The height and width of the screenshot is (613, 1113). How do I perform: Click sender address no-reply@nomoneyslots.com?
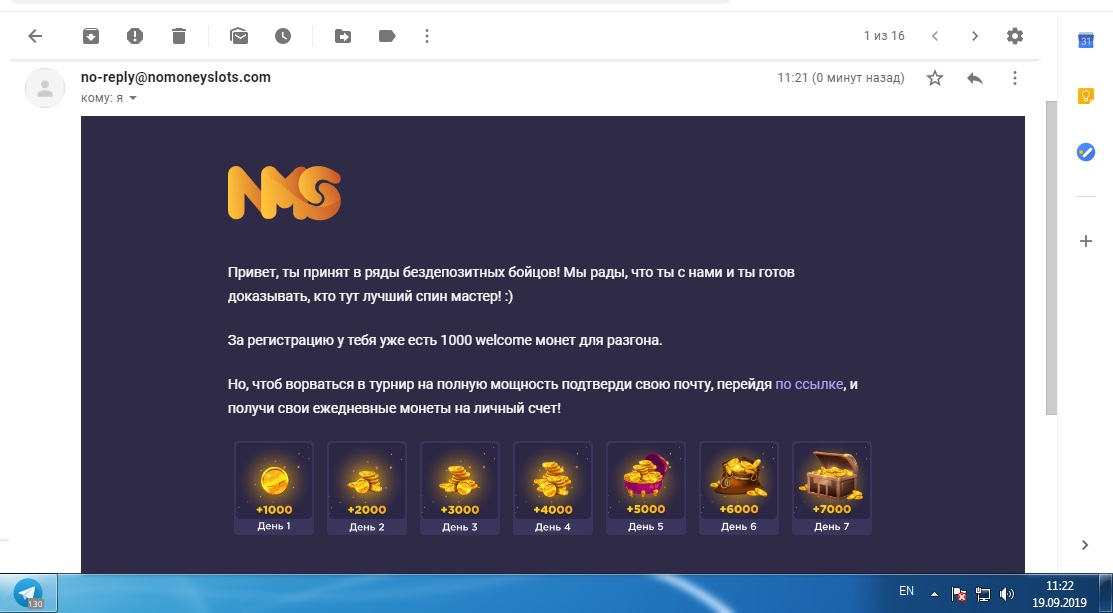click(x=176, y=77)
